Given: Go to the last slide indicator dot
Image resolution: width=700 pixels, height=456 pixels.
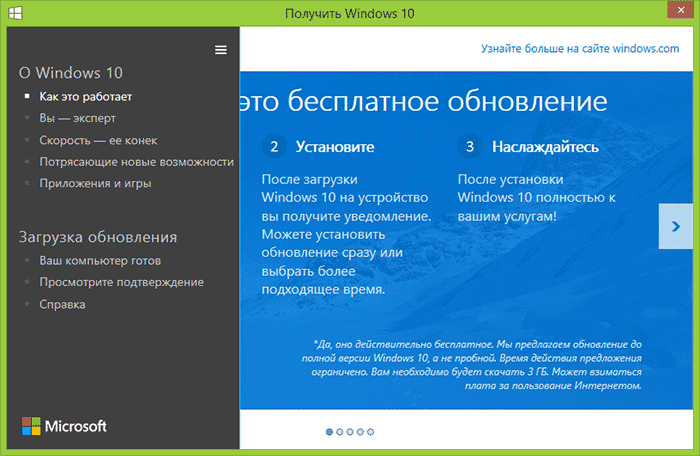Looking at the screenshot, I should click(x=371, y=432).
